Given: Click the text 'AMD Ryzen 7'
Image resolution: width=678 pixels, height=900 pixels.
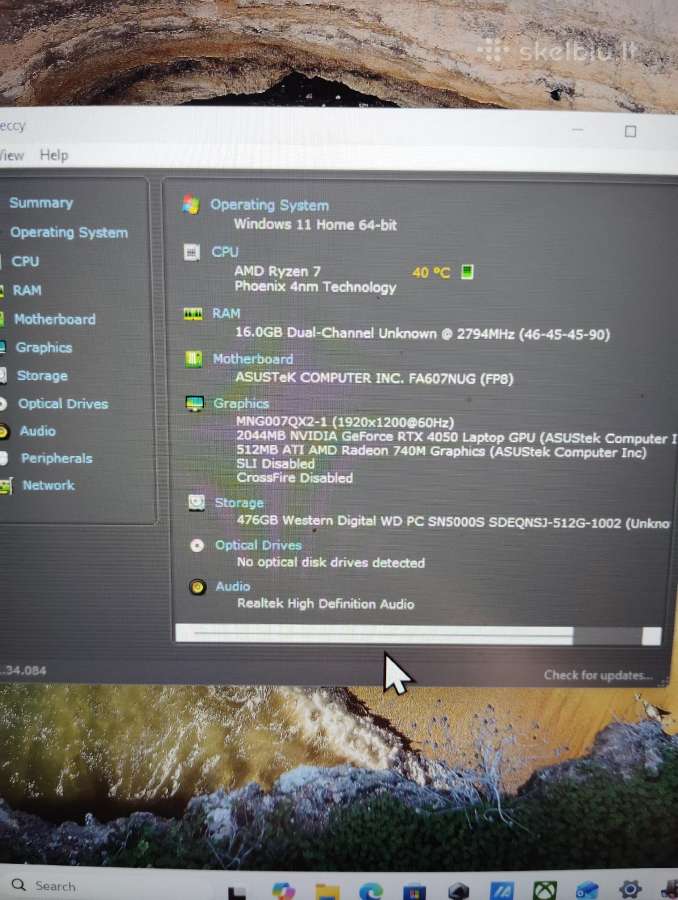Looking at the screenshot, I should (x=277, y=271).
